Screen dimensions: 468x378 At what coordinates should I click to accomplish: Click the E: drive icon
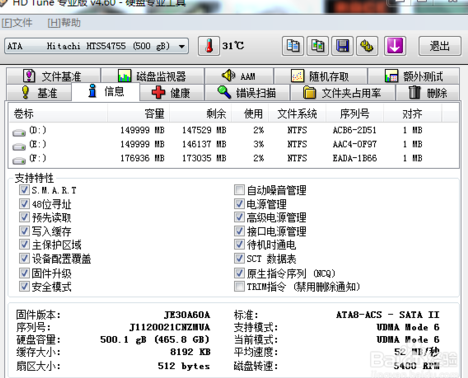19,146
